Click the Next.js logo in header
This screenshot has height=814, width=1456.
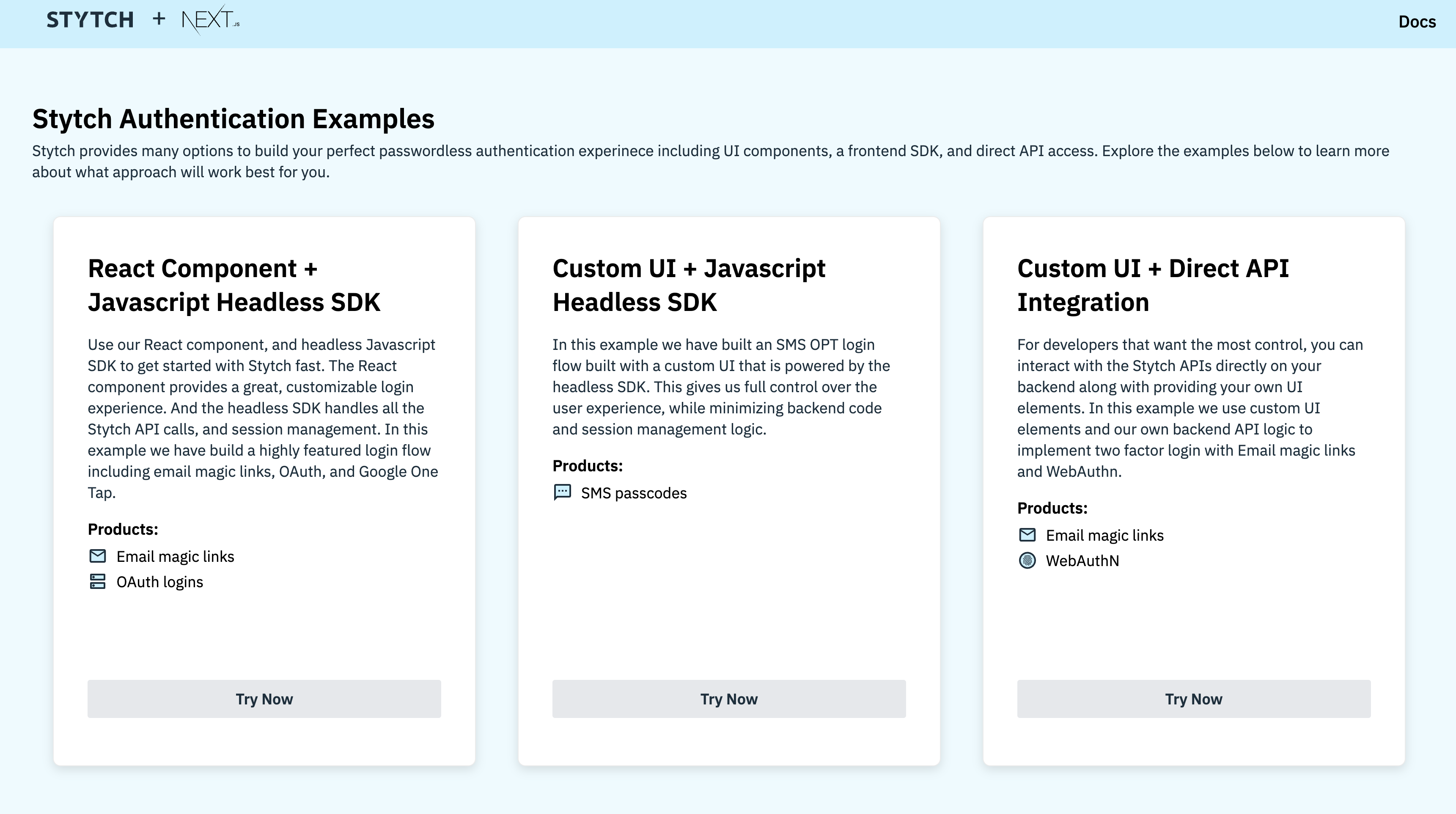coord(210,20)
